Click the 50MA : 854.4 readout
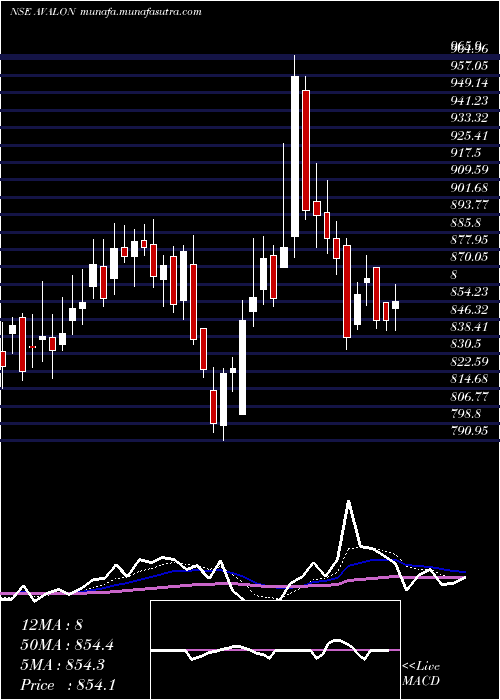 point(67,645)
